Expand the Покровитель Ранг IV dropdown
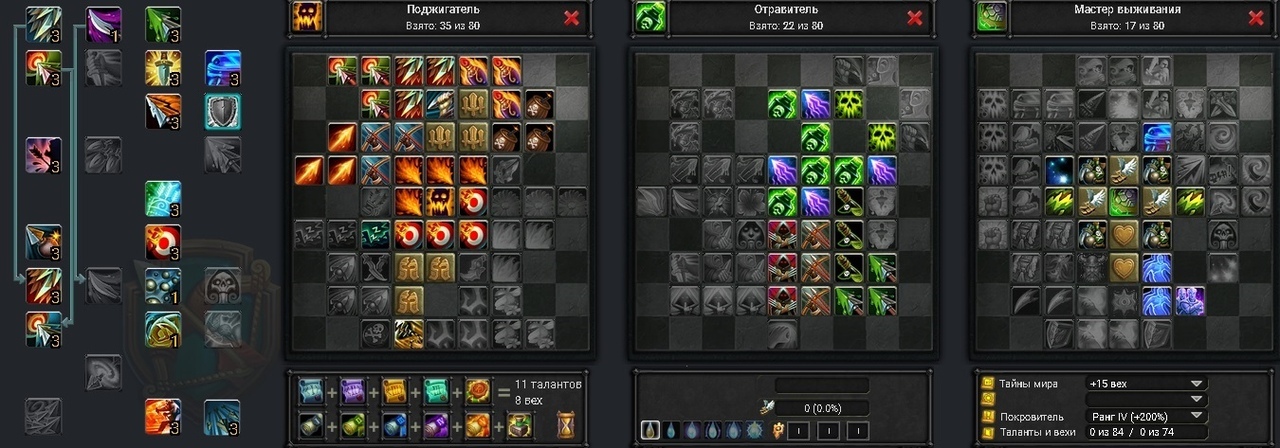The height and width of the screenshot is (448, 1280). coord(1145,416)
